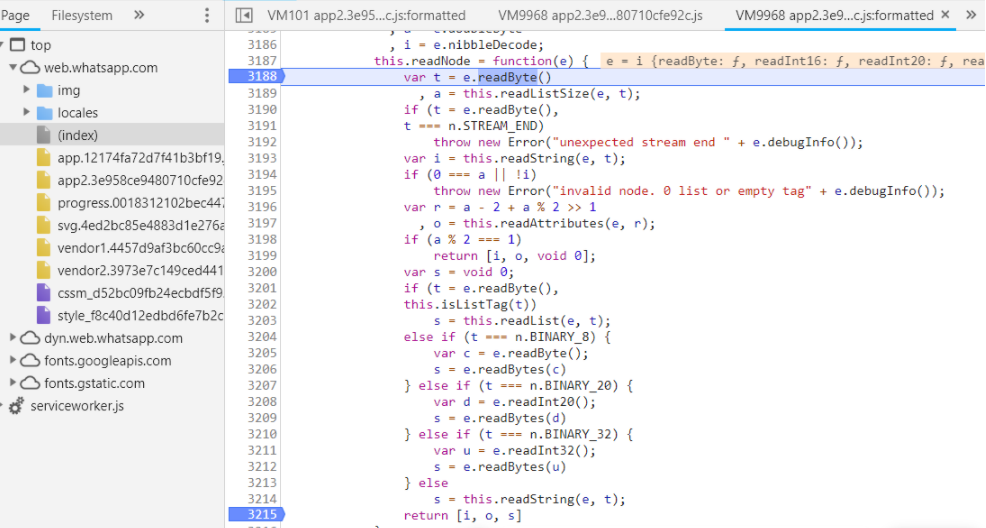The width and height of the screenshot is (986, 528).
Task: Expand the fonts.gstatic.com domain node
Action: point(13,383)
